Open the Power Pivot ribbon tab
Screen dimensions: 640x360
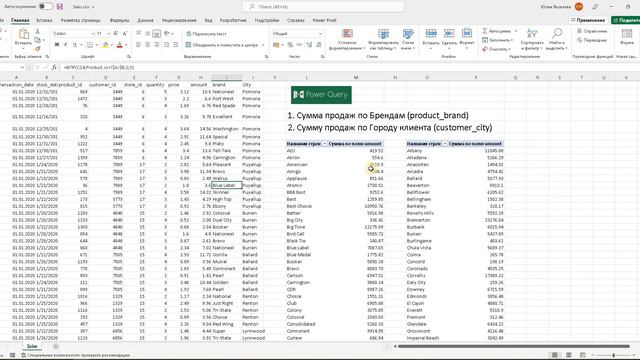tap(324, 20)
